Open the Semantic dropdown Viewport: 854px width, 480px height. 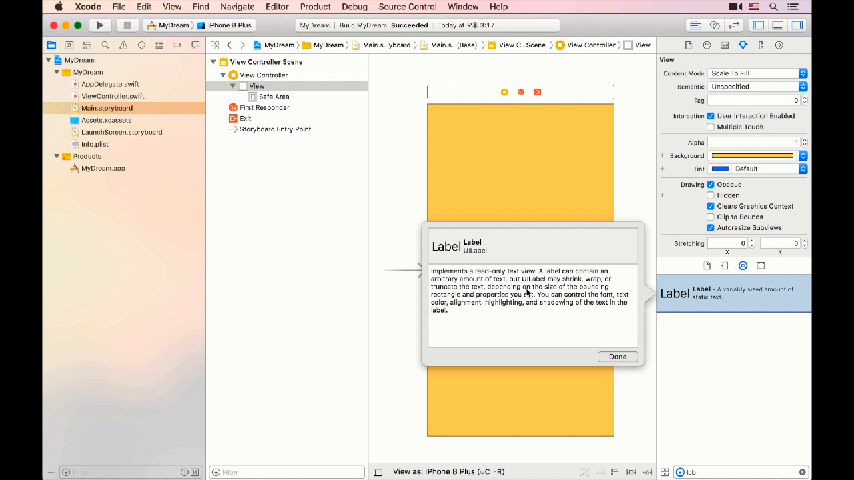point(757,87)
